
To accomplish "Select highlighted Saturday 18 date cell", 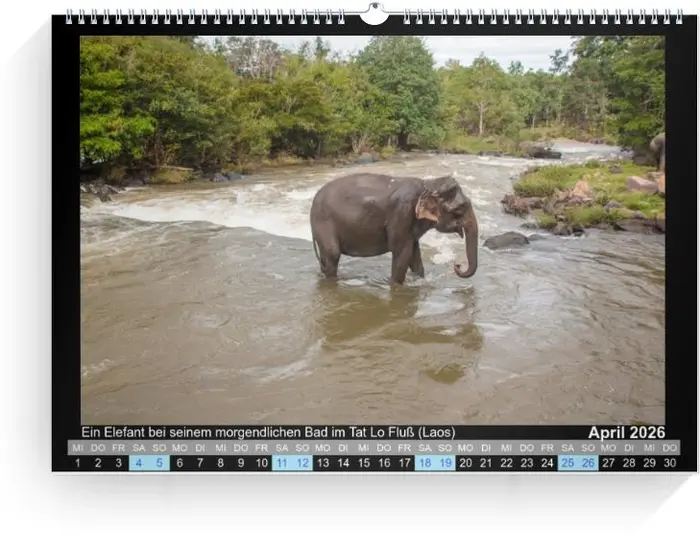I will tap(425, 463).
